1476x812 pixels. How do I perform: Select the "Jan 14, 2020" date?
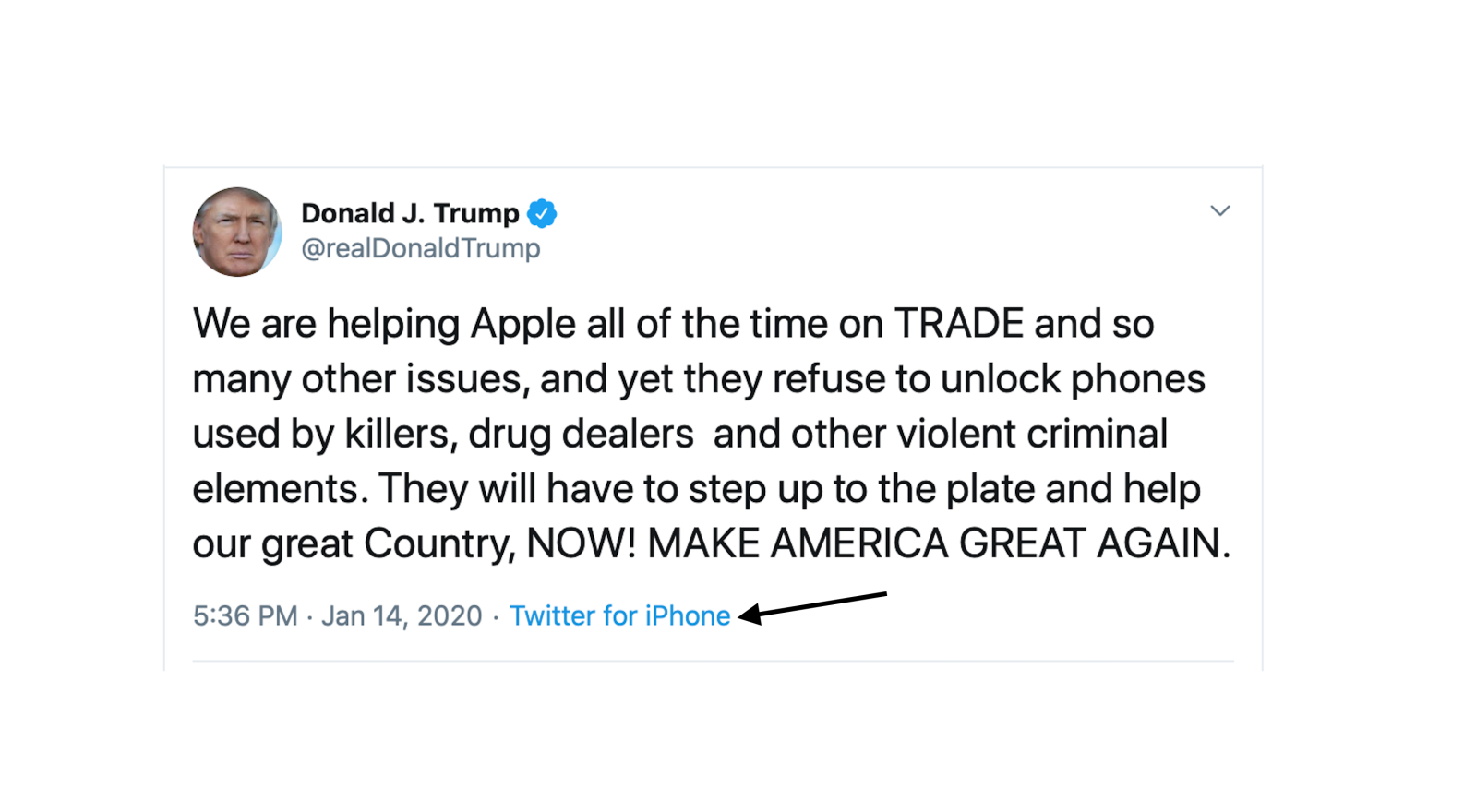point(402,615)
